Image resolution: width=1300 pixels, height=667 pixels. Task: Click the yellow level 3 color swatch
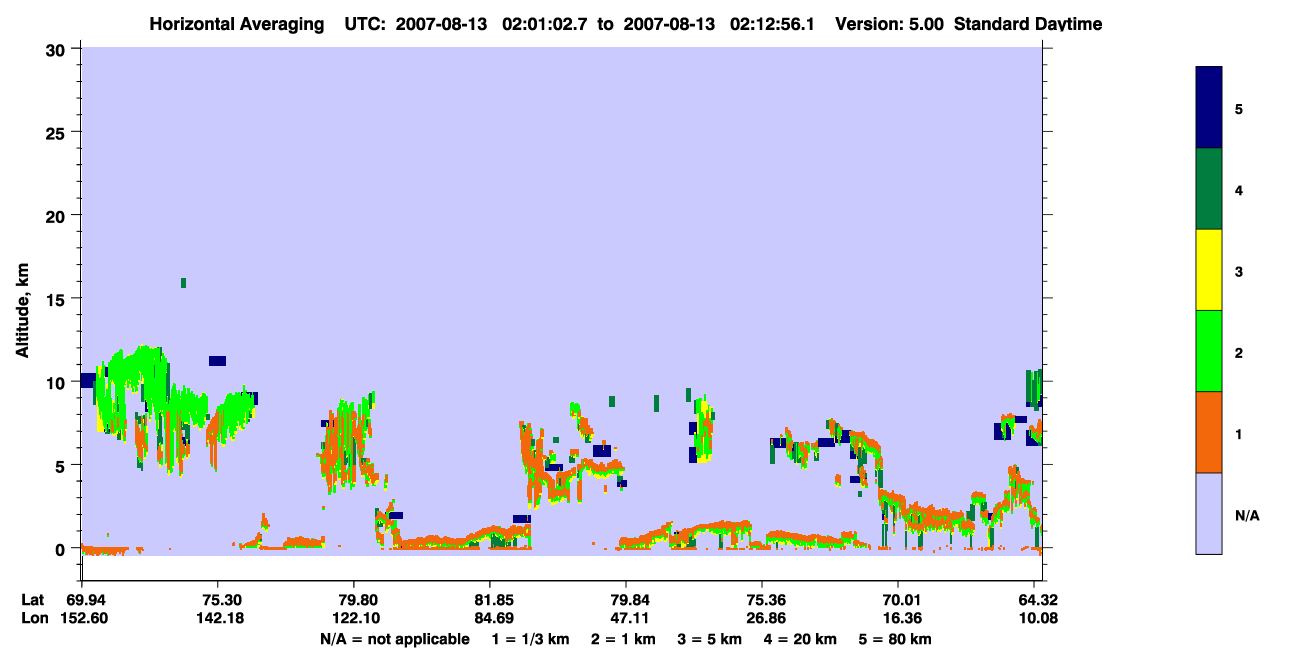pos(1209,270)
